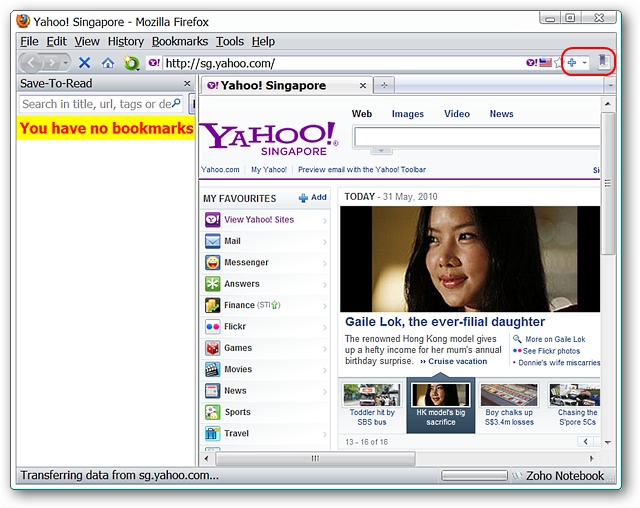Close the Save-To-Read sidebar panel

(x=186, y=84)
